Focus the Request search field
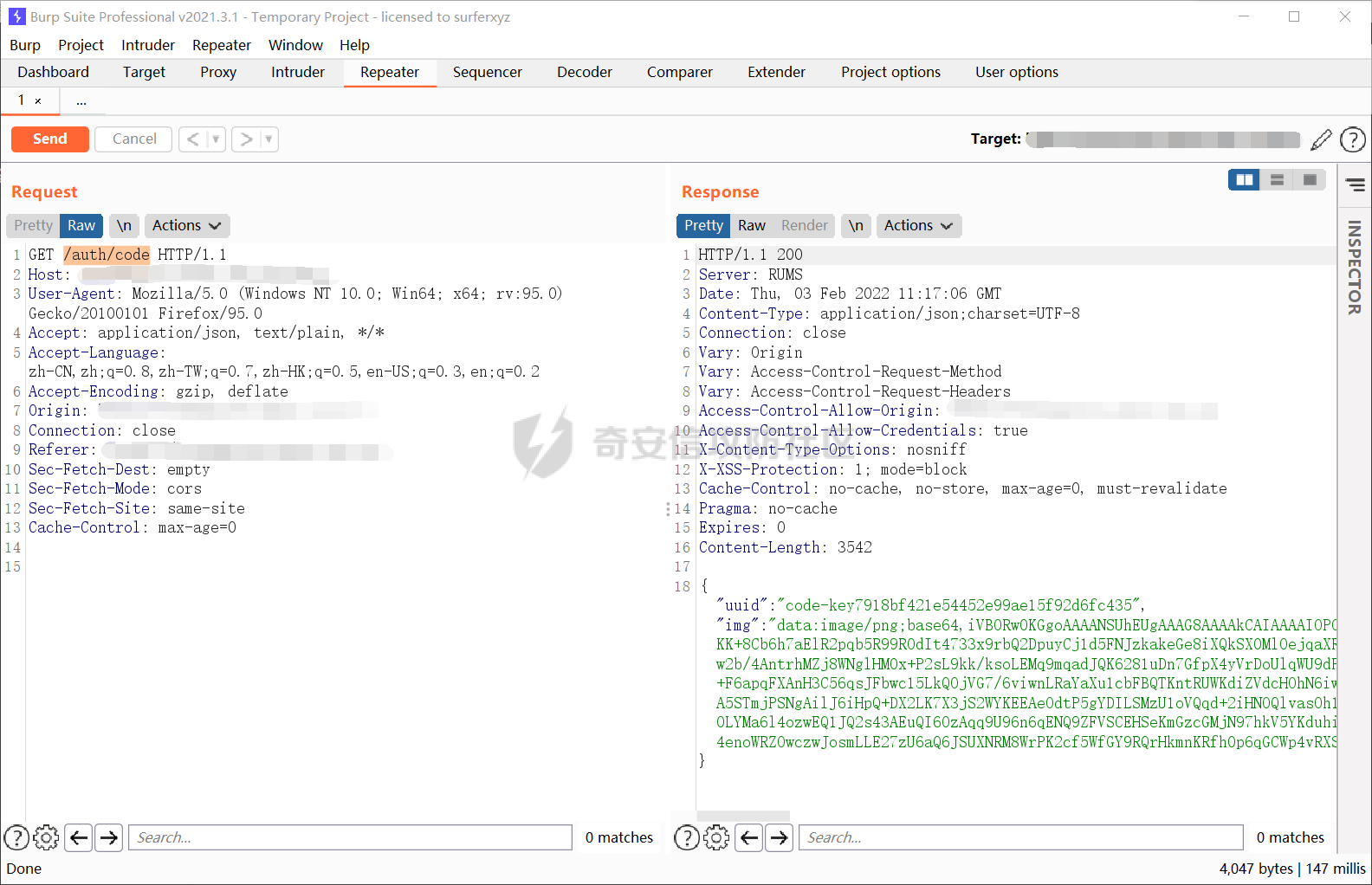This screenshot has width=1372, height=885. click(350, 837)
